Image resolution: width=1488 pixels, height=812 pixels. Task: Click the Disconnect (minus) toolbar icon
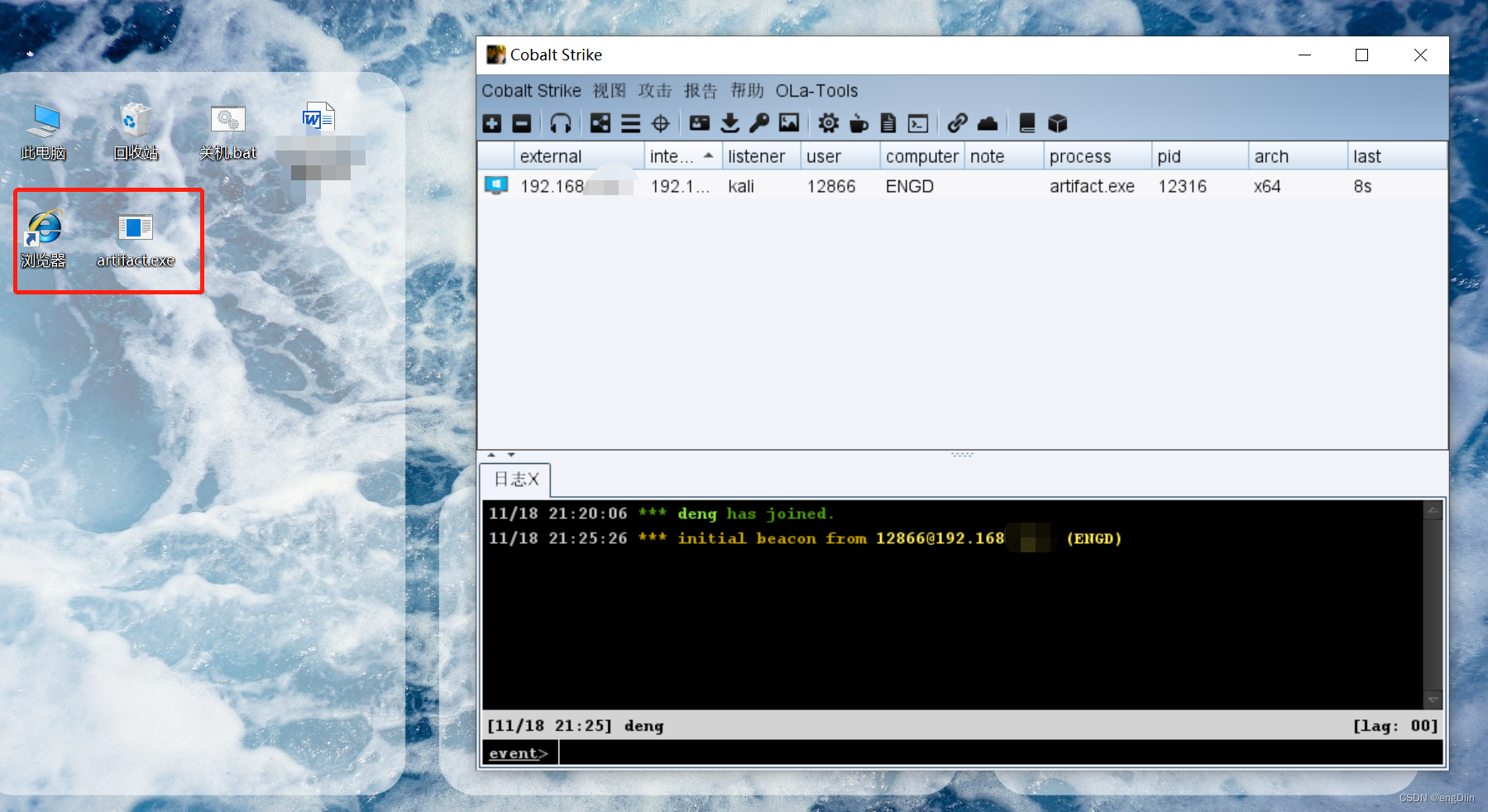coord(522,124)
